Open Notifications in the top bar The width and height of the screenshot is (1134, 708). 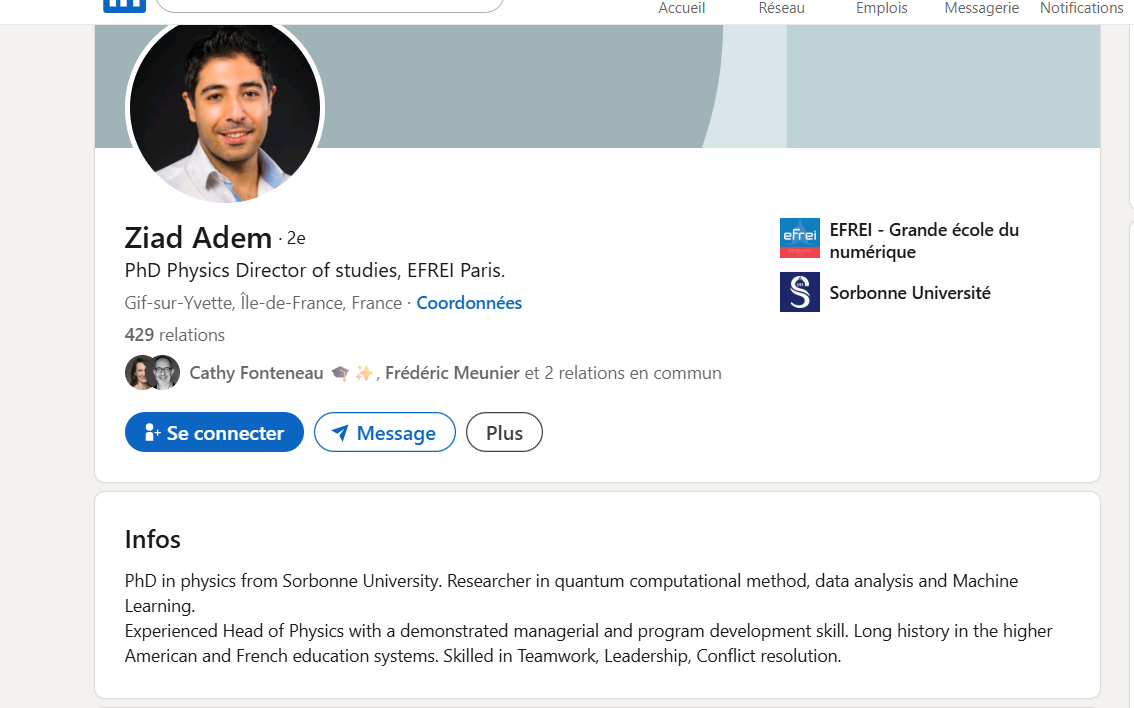coord(1081,8)
